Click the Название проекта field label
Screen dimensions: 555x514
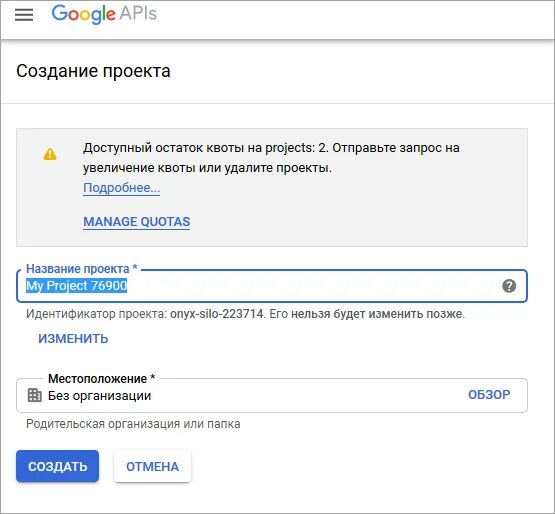(x=81, y=269)
